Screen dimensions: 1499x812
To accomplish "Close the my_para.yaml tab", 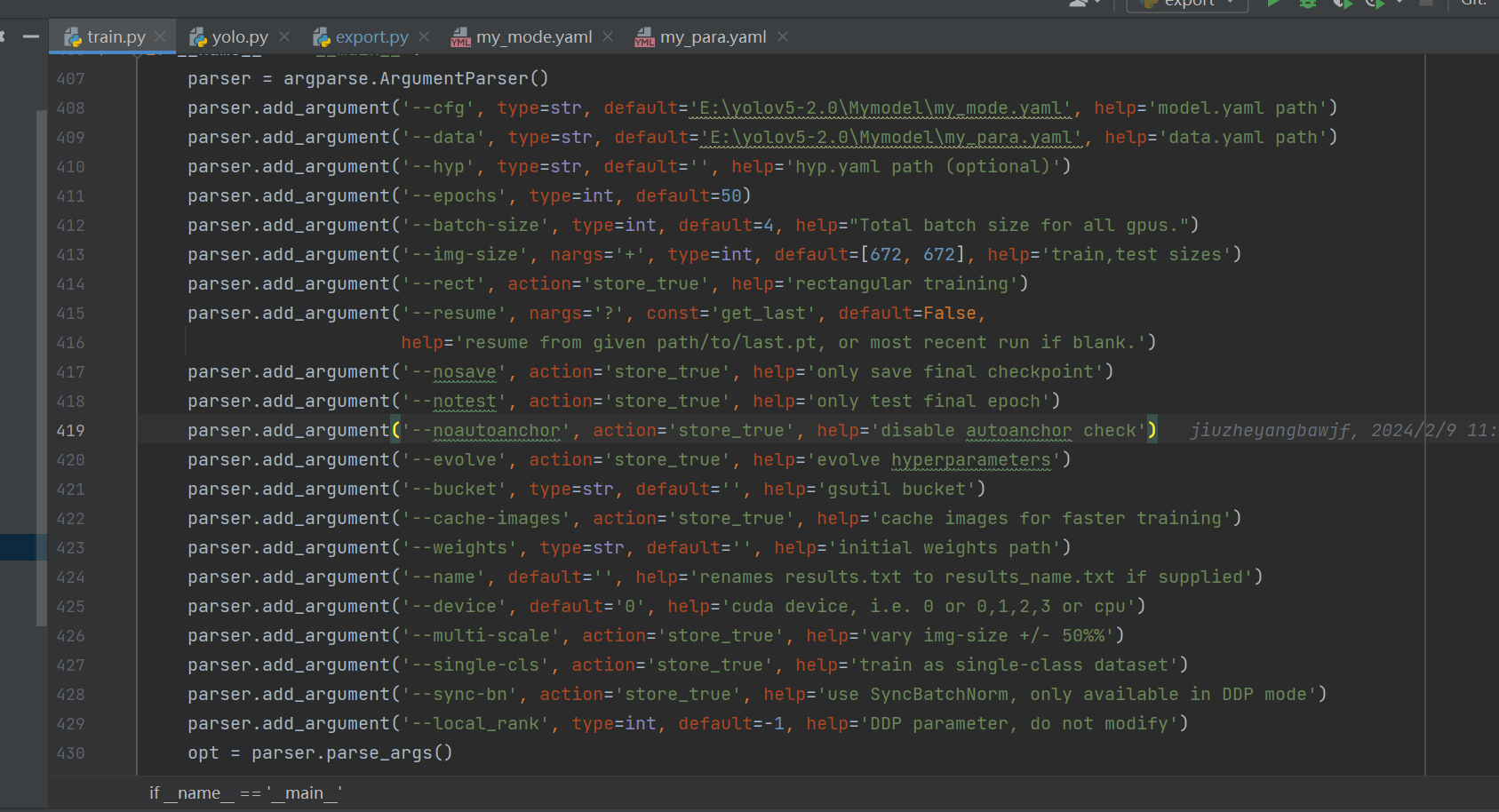I will [783, 36].
